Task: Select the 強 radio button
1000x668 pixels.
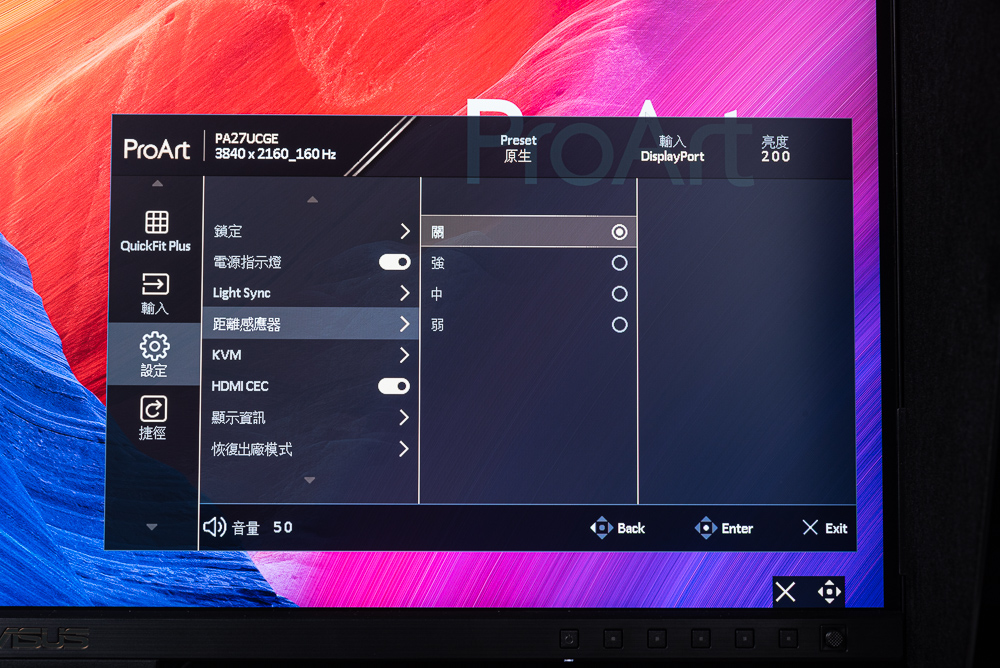Action: click(619, 263)
